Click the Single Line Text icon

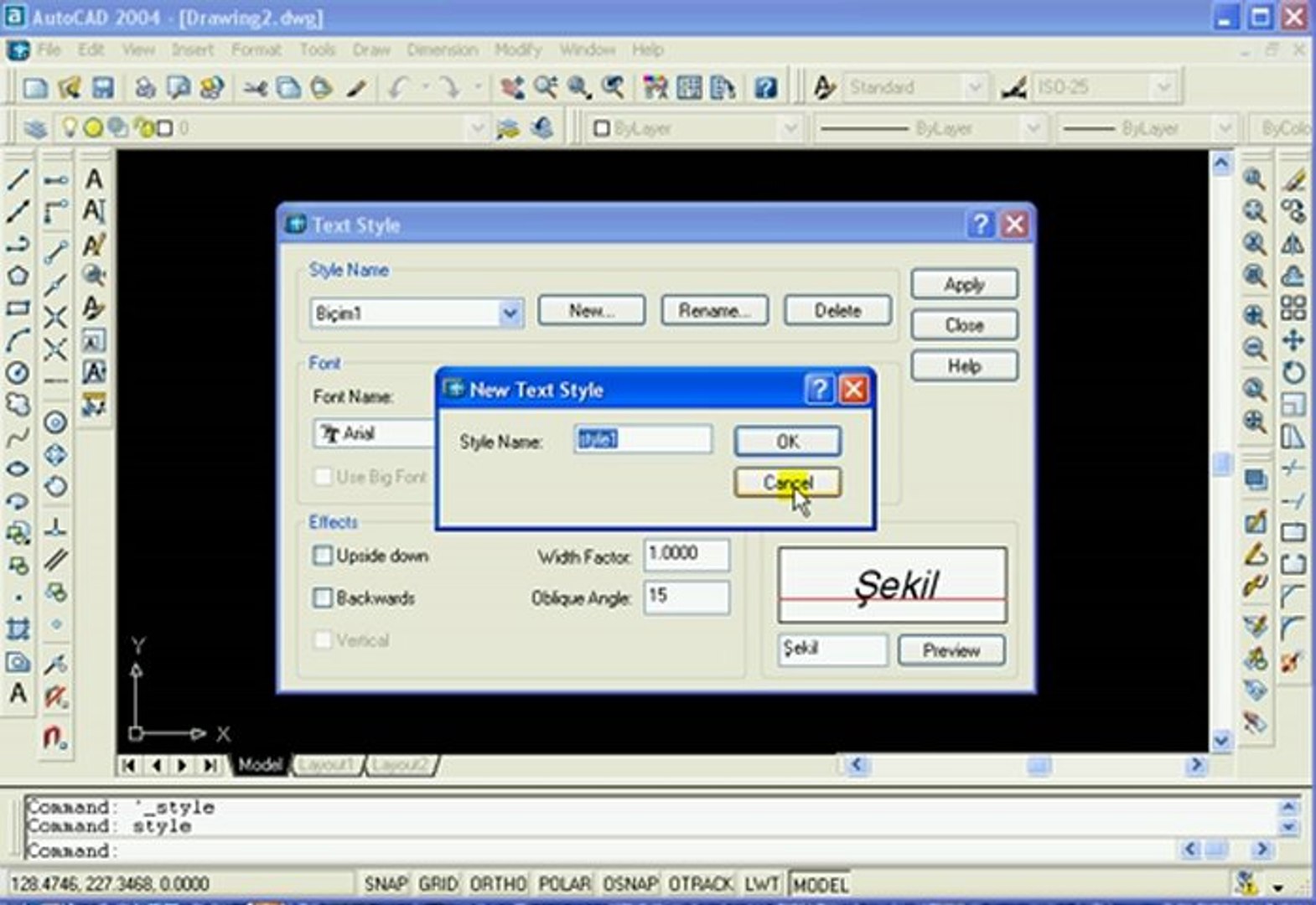[94, 211]
